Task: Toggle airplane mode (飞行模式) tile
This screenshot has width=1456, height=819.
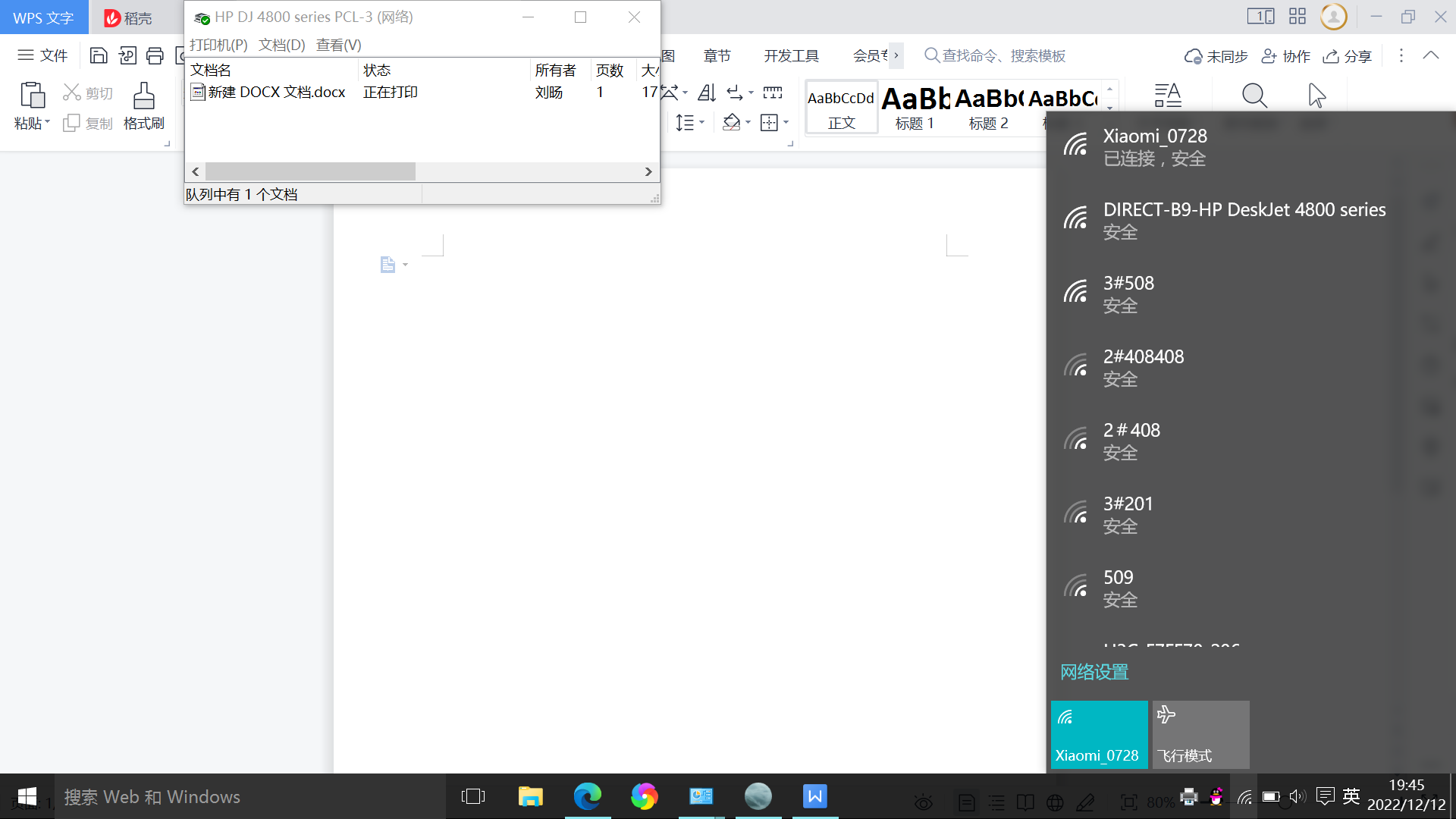Action: point(1200,734)
